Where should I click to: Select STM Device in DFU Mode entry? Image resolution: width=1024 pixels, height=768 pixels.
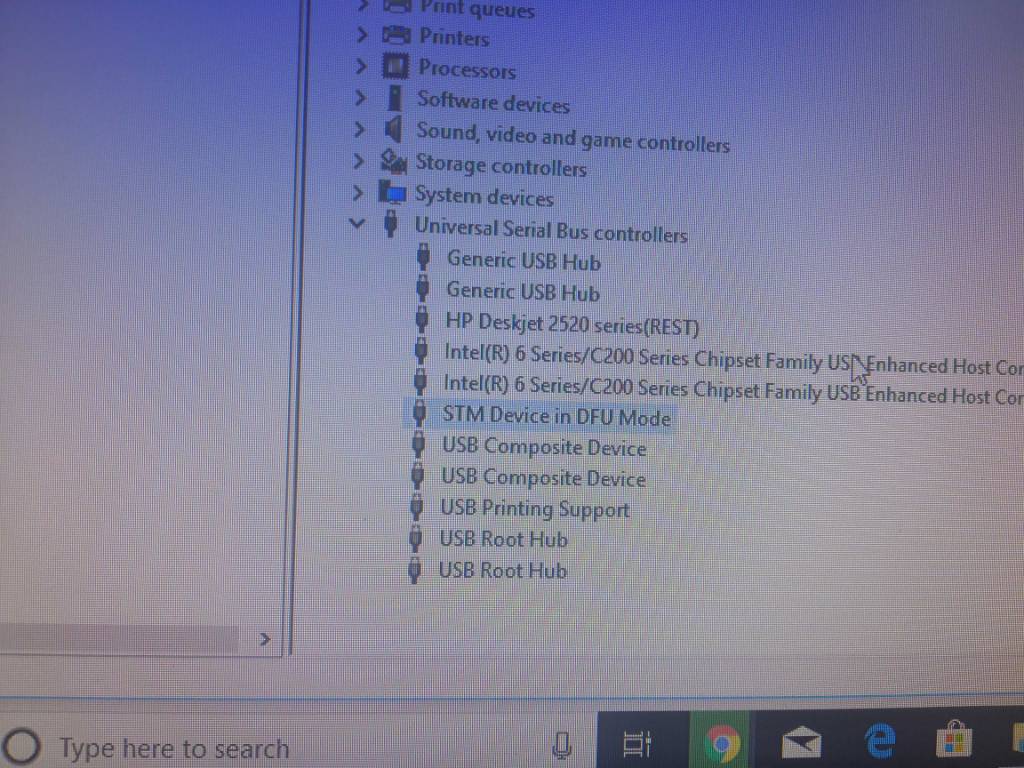(556, 416)
